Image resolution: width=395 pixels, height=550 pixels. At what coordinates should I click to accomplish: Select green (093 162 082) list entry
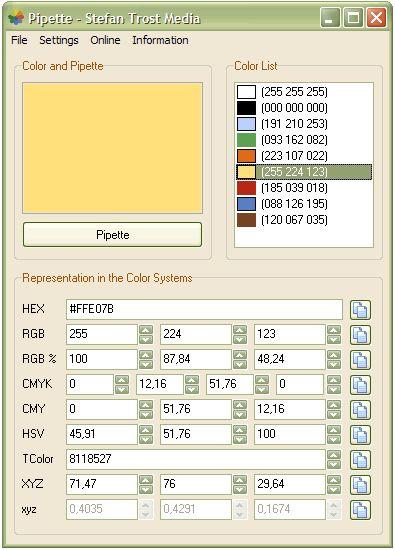[304, 140]
